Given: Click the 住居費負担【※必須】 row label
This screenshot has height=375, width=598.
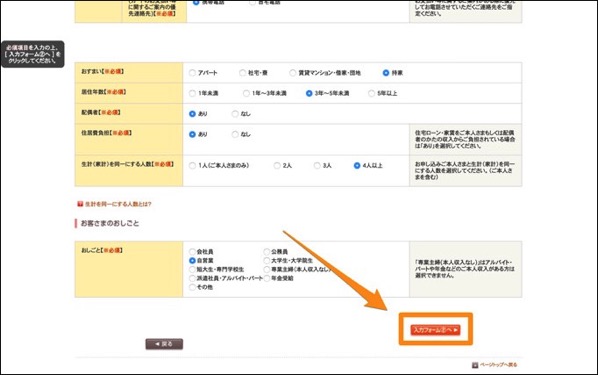Looking at the screenshot, I should [x=106, y=133].
